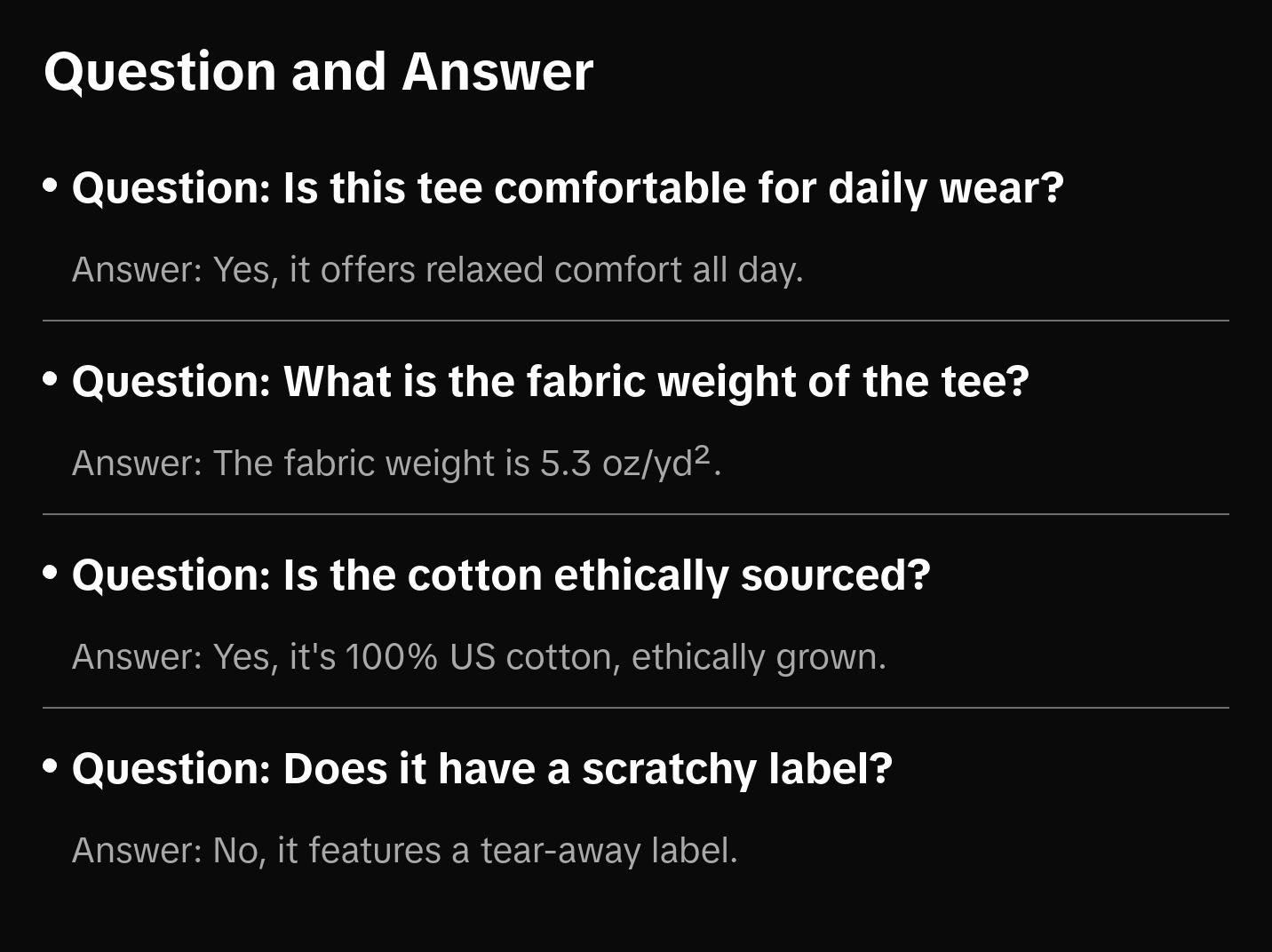Click the bullet beside the cotton sourcing question
Image resolution: width=1272 pixels, height=952 pixels.
click(51, 574)
